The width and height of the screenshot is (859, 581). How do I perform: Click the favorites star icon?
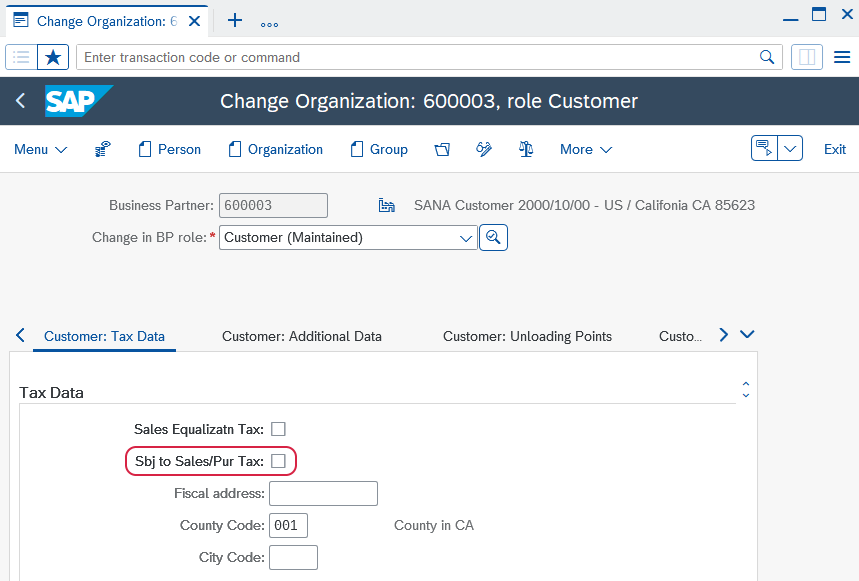coord(53,57)
